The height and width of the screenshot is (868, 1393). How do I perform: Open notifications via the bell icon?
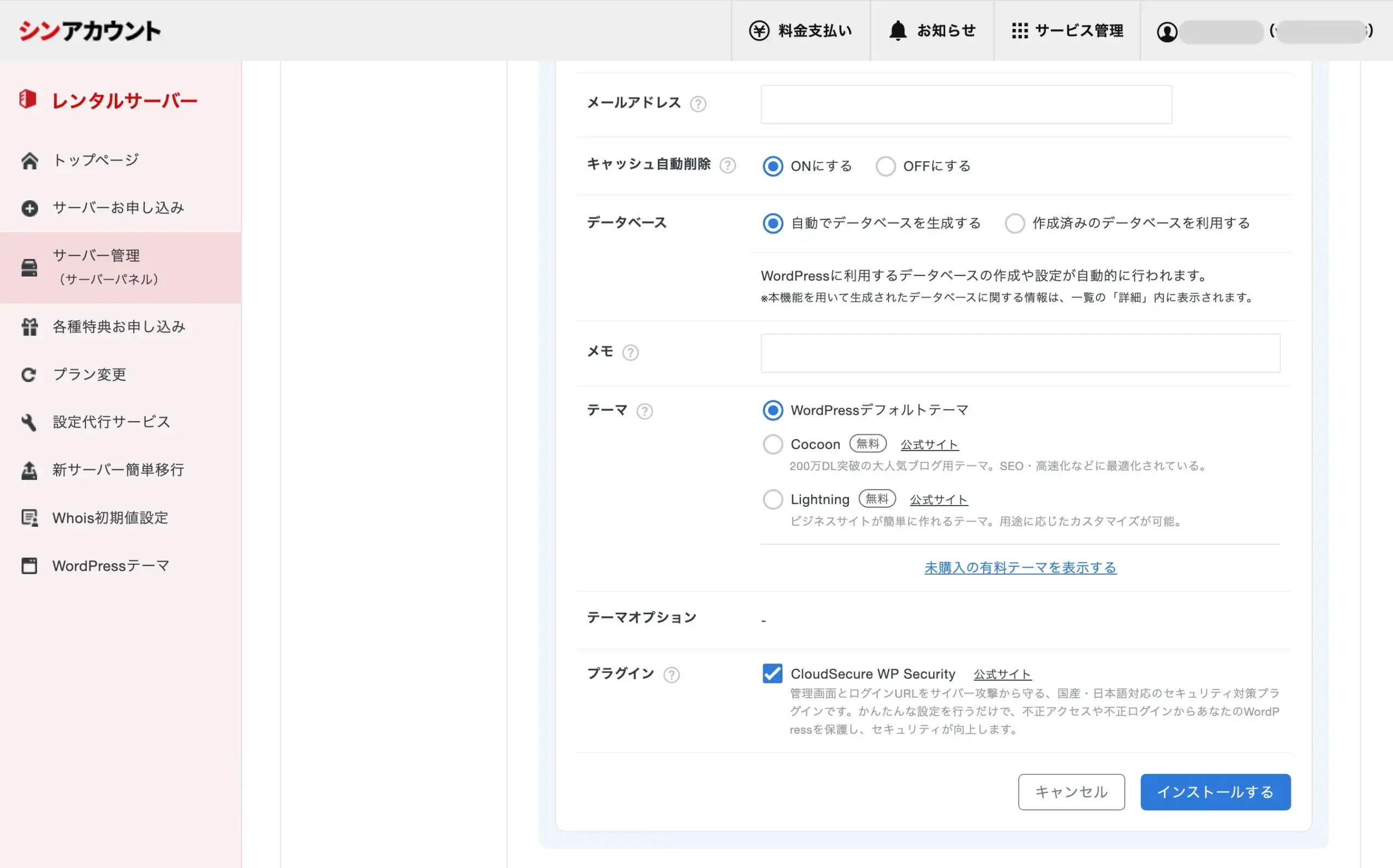898,30
